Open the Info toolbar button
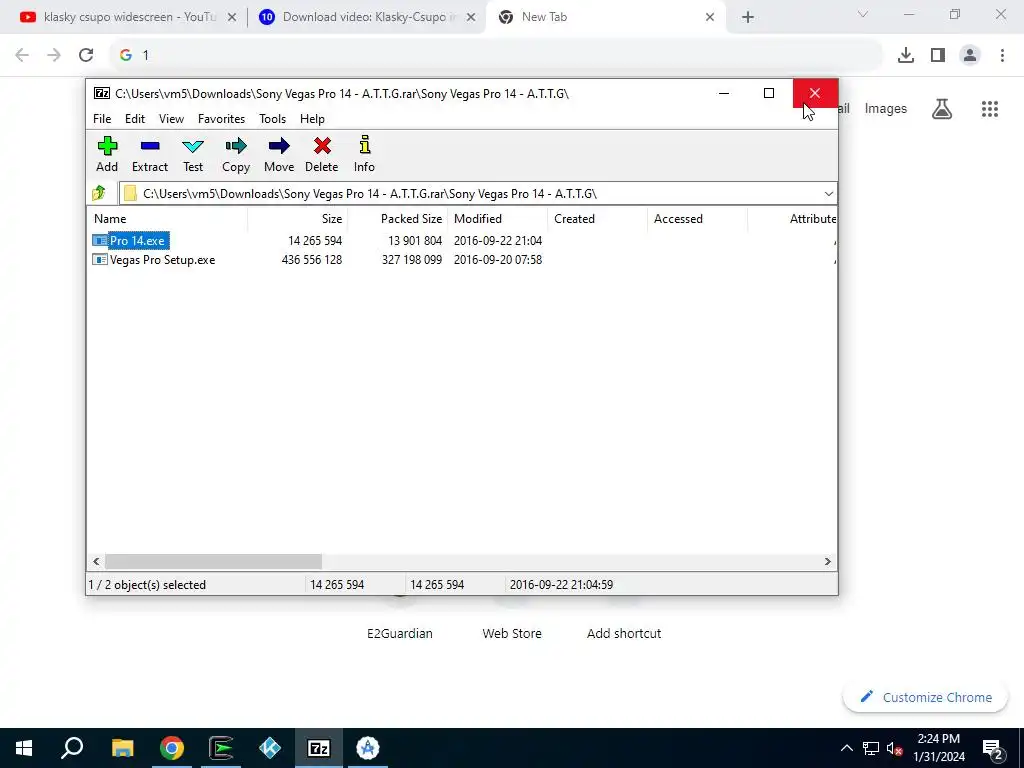Viewport: 1024px width, 768px height. tap(364, 155)
